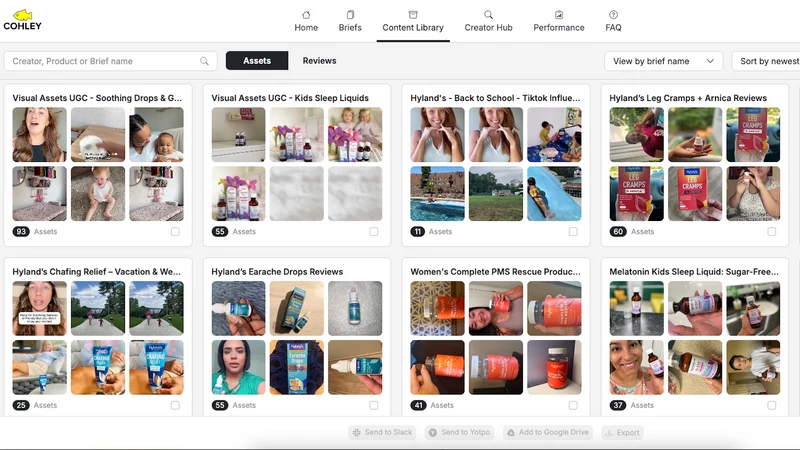Open Hyland's Back to School Tiktok title

(x=495, y=98)
